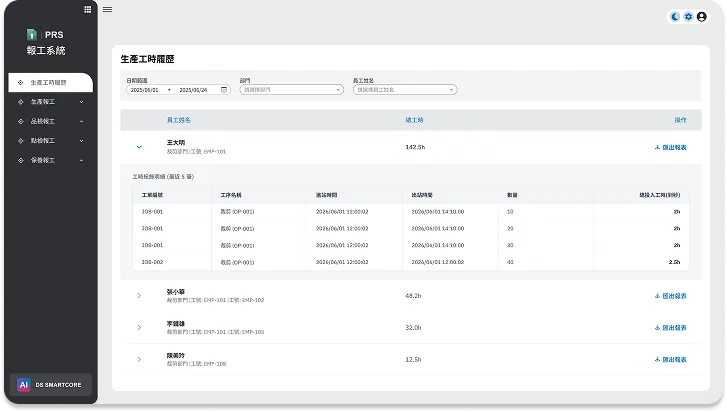727x412 pixels.
Task: Open 生產工時履歷 sidebar menu item
Action: pos(51,82)
